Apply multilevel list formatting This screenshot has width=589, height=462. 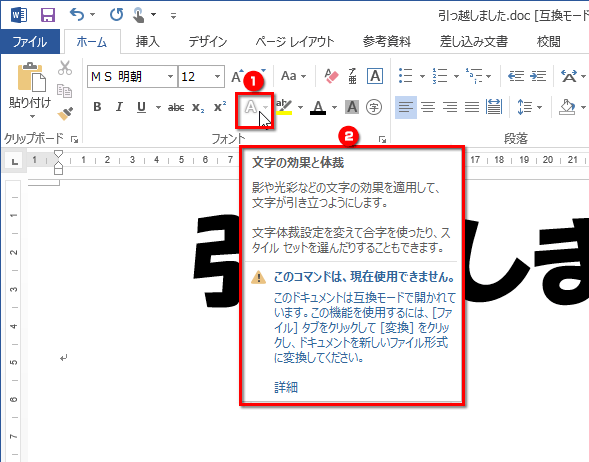[x=474, y=76]
